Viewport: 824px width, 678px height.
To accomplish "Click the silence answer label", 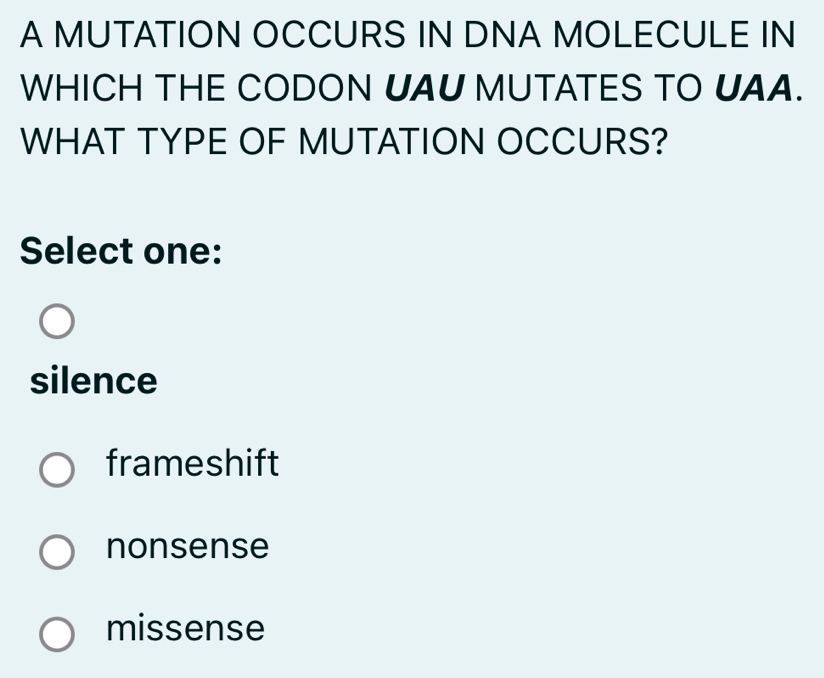I will [x=93, y=380].
